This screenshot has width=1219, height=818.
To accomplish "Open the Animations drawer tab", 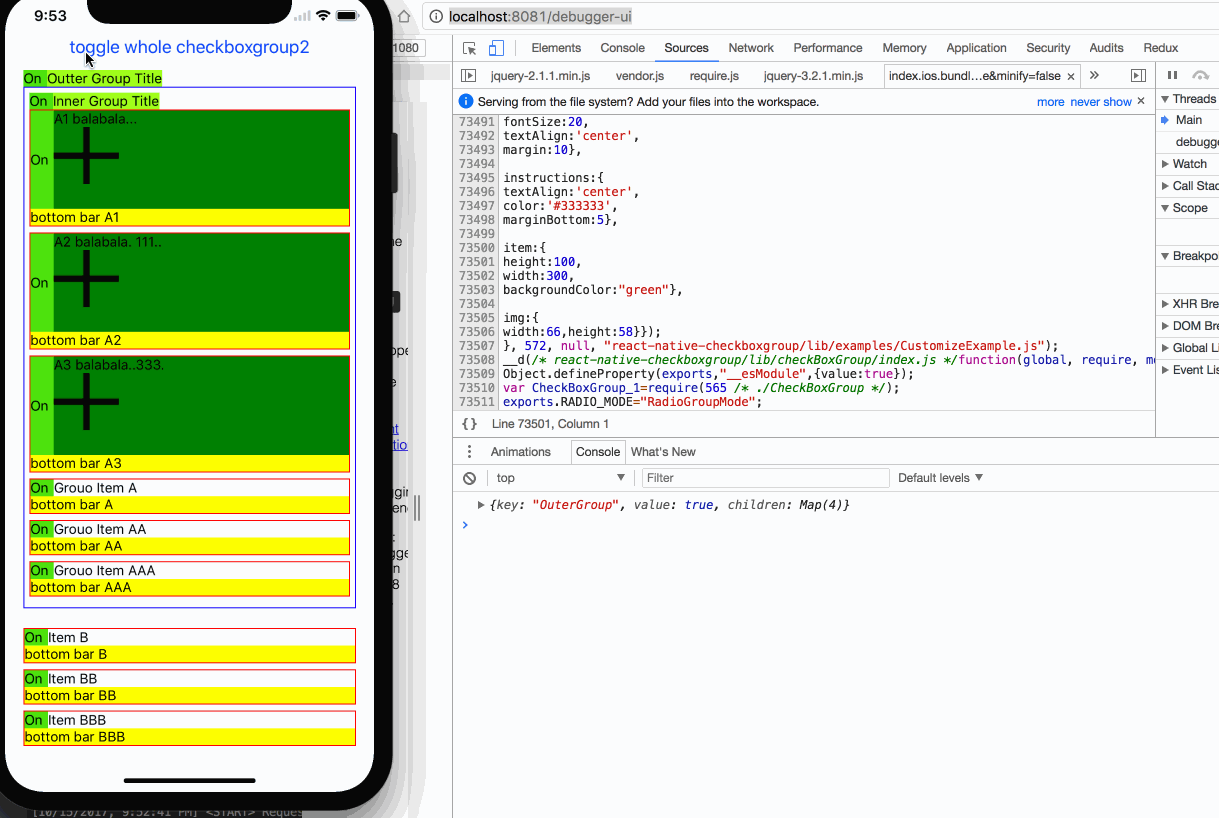I will pyautogui.click(x=520, y=452).
